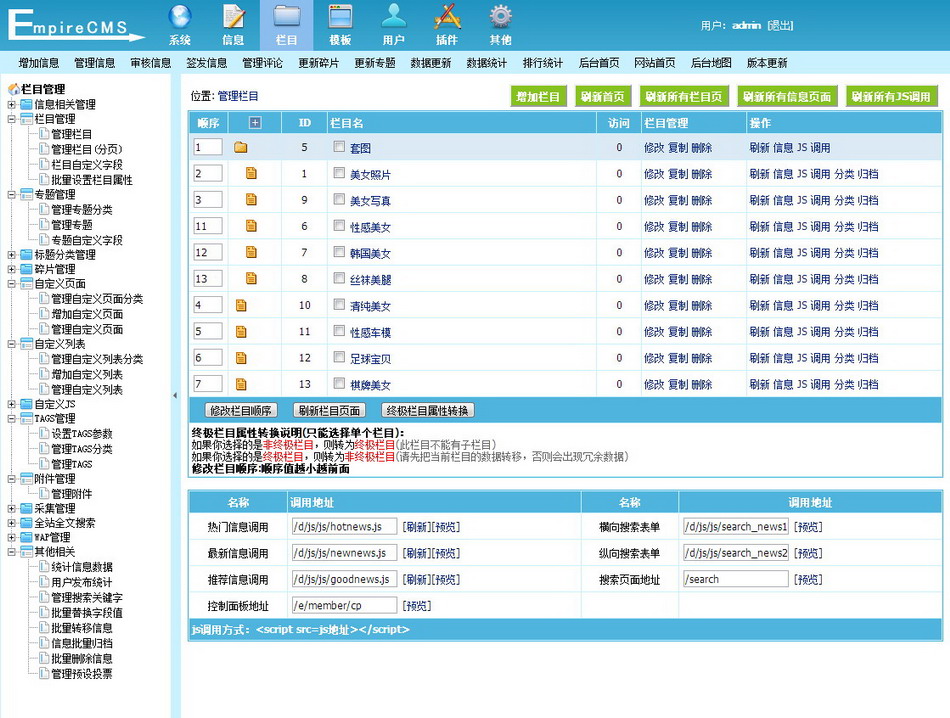950x718 pixels.
Task: Click the document icon in the 足球宝贝 row
Action: (x=241, y=358)
